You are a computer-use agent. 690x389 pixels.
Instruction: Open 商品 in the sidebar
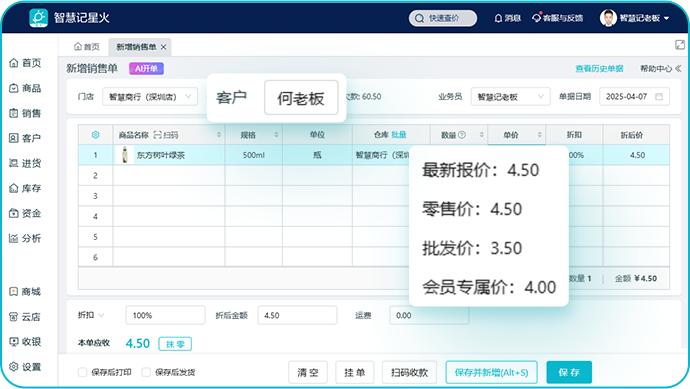[26, 88]
